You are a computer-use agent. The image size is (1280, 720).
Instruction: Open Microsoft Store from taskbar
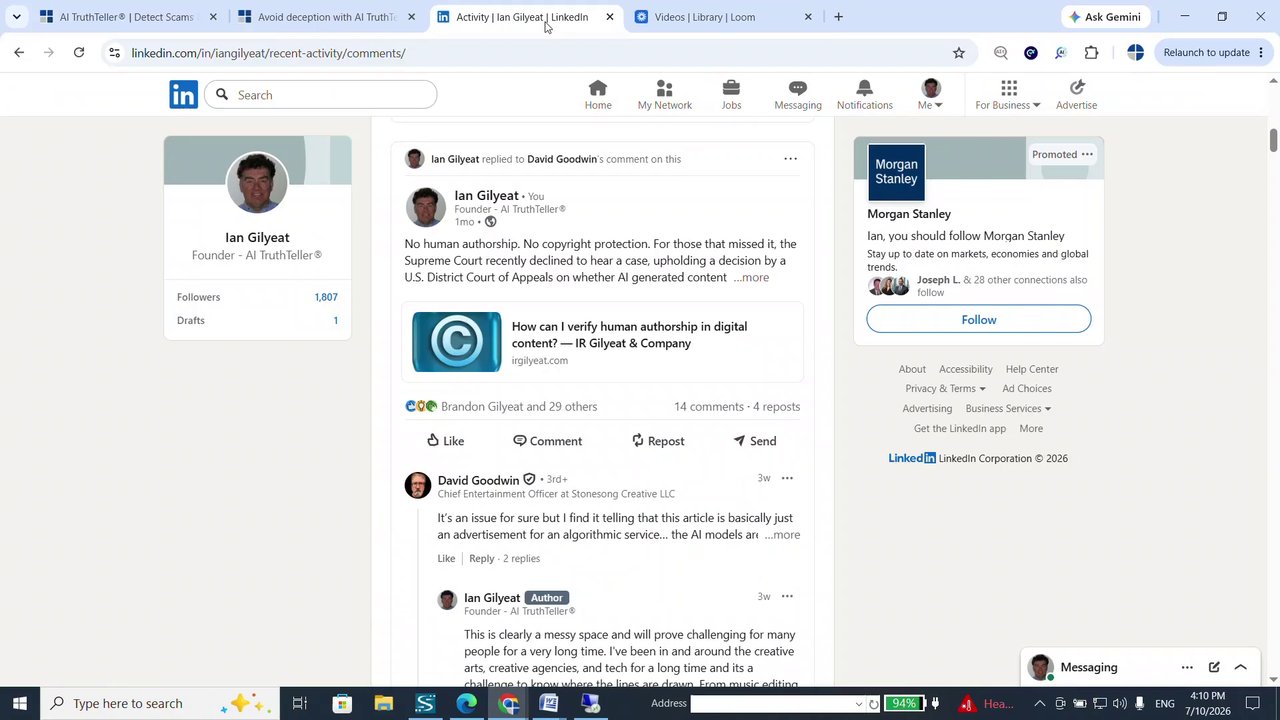tap(342, 703)
